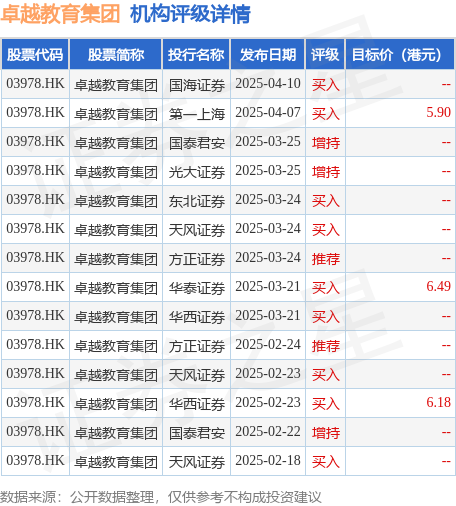Select the 2025-02-18 date in last row
The width and height of the screenshot is (456, 506).
268,461
